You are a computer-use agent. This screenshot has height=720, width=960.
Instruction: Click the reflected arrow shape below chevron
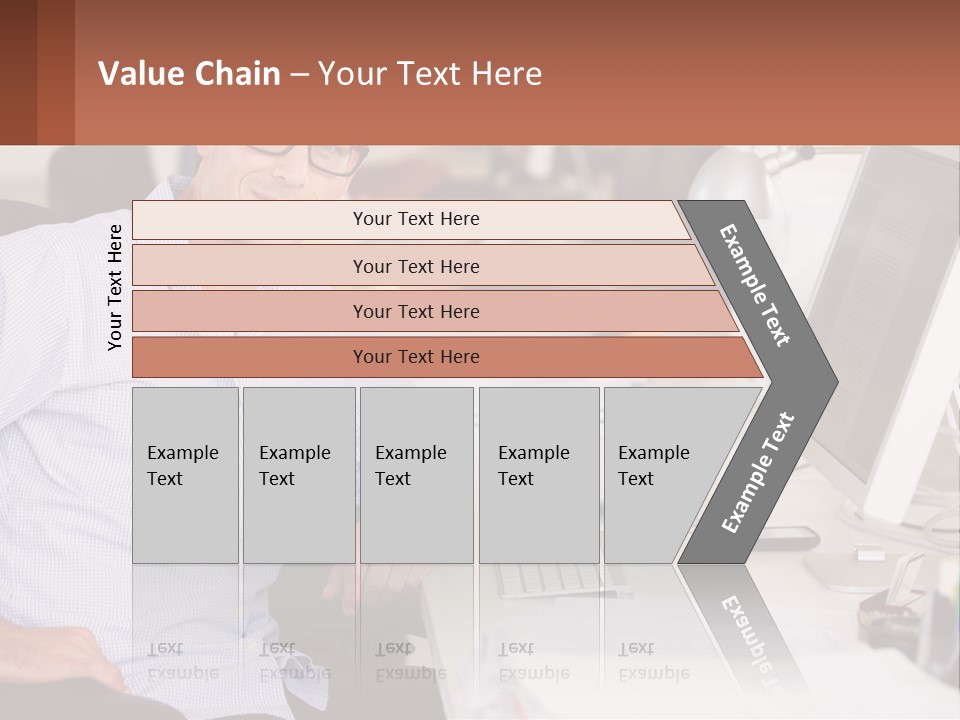tap(741, 631)
